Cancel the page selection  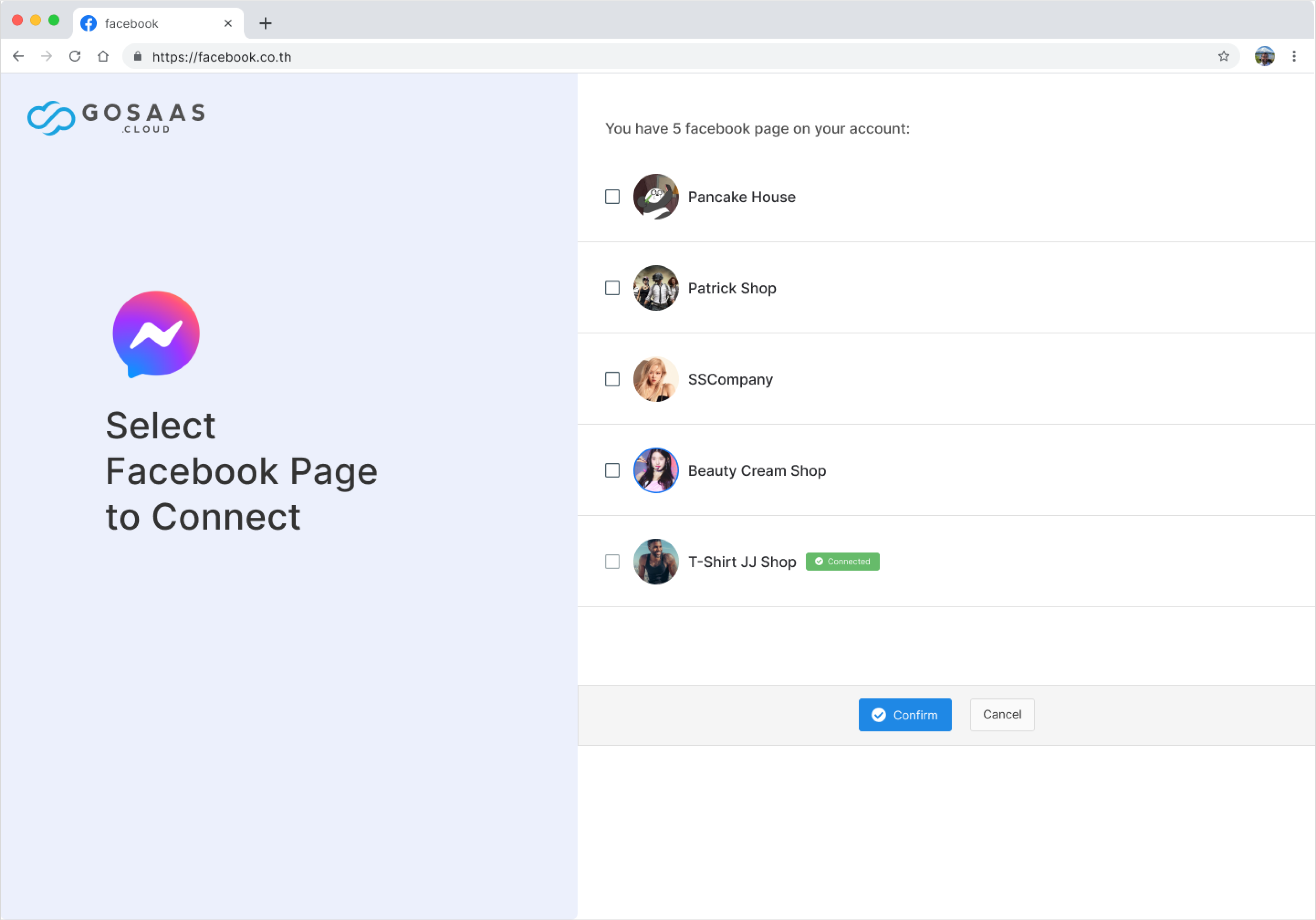click(x=1002, y=714)
